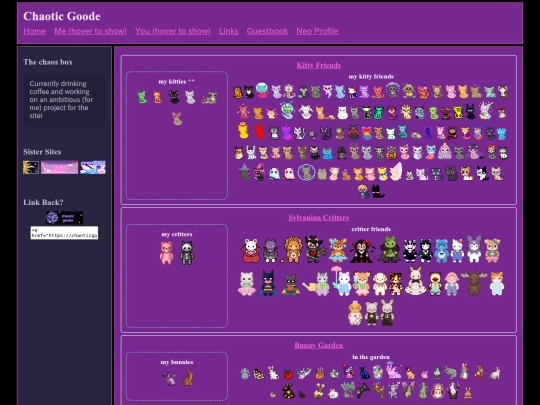Click the vampire critter with red bows
540x405 pixels.
[x=361, y=251]
